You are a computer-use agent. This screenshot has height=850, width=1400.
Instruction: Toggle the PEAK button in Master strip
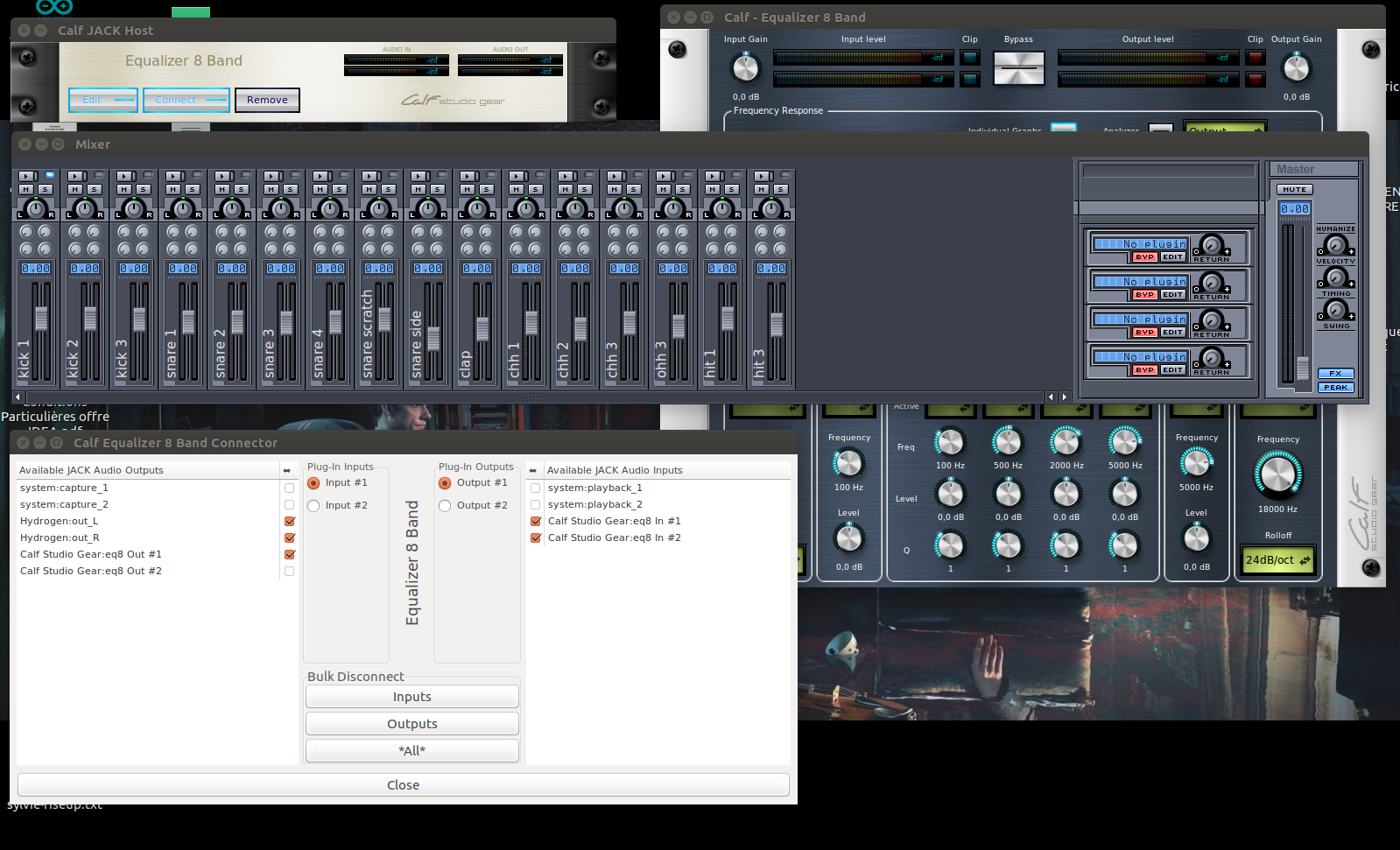point(1335,387)
